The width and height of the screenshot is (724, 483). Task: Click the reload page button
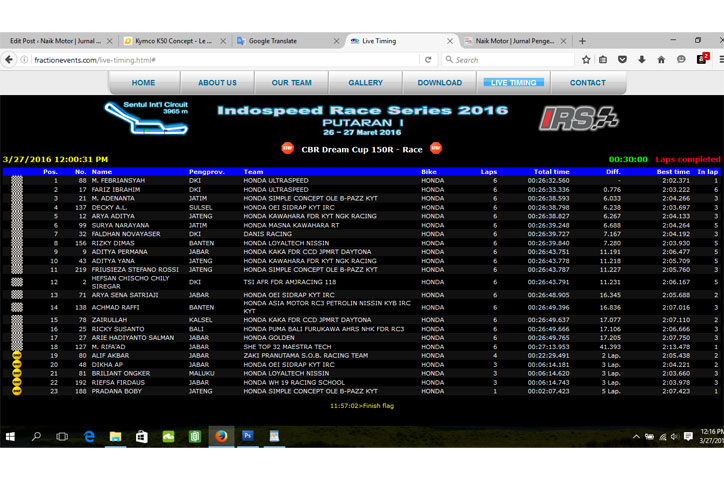pos(427,60)
